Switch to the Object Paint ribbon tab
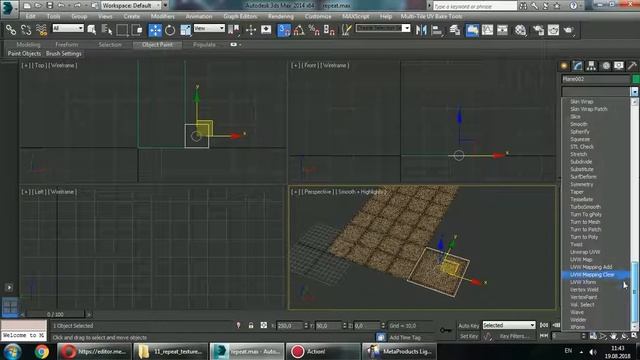 coord(158,44)
